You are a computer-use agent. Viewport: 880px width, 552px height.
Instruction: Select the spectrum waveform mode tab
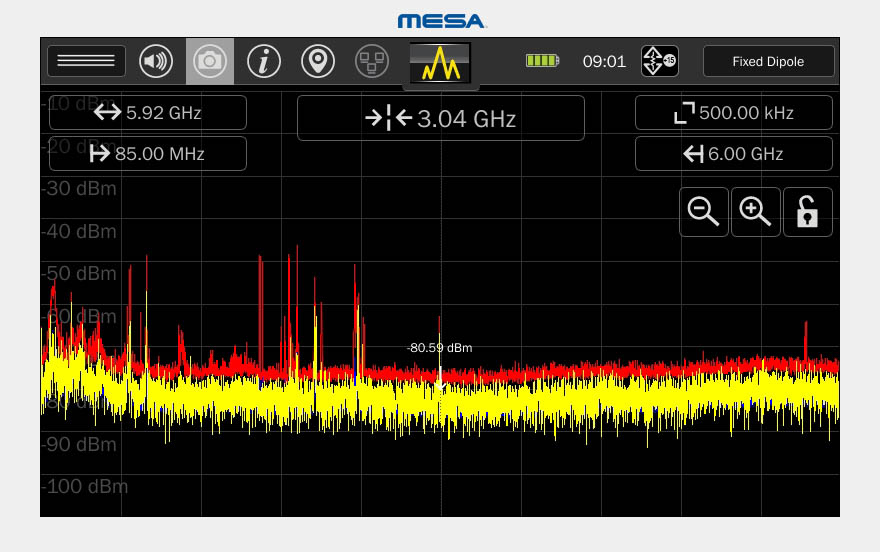[440, 63]
